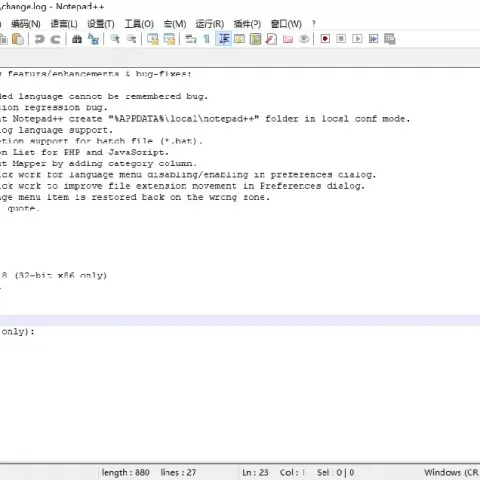
Task: Click the Zoom Out icon
Action: point(131,39)
